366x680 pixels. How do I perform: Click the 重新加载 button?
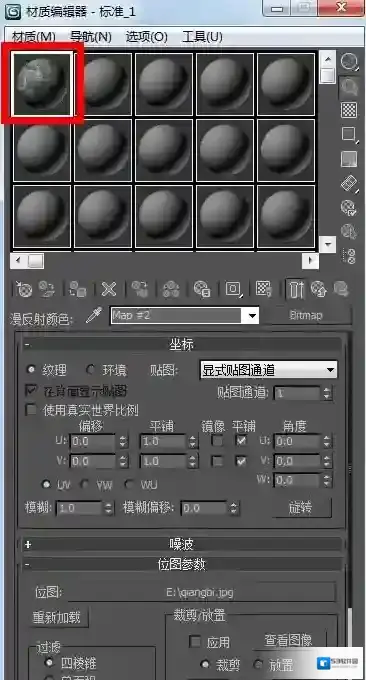tap(60, 617)
